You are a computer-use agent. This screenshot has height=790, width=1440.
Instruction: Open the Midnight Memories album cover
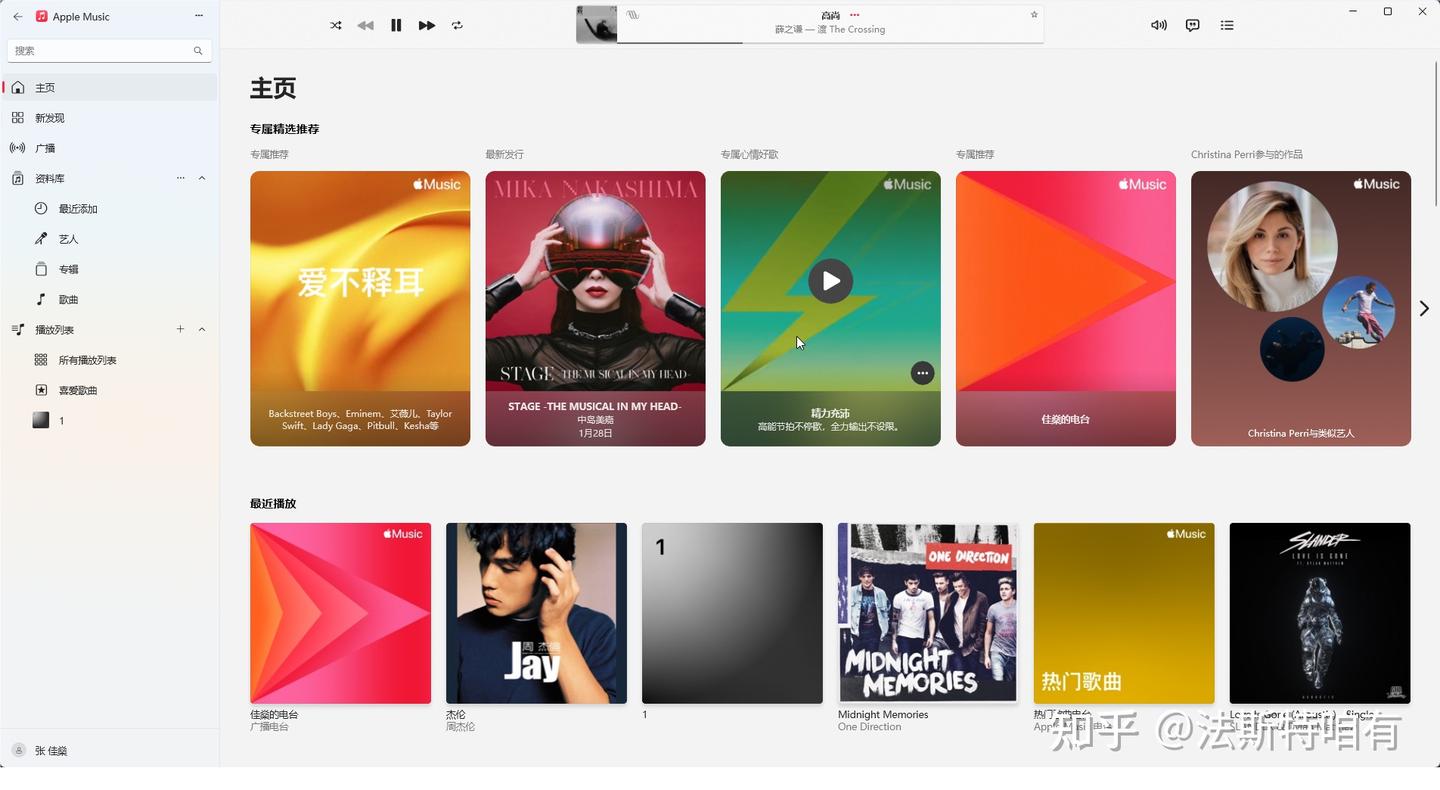click(x=928, y=613)
